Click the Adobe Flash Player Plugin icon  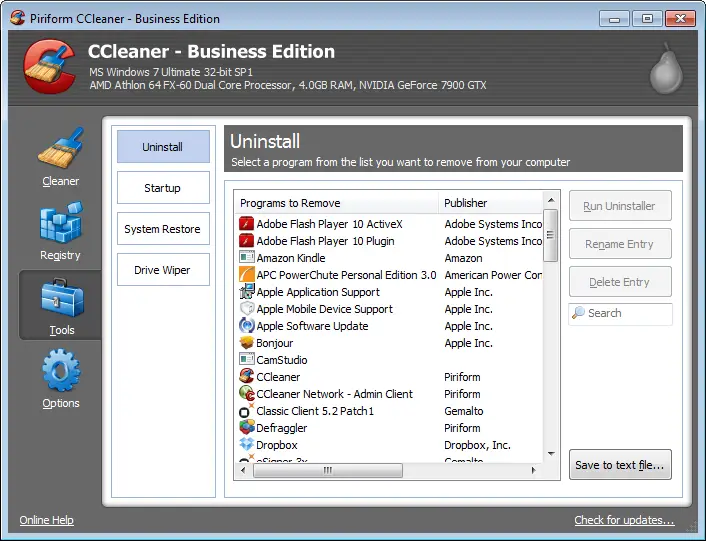[246, 241]
